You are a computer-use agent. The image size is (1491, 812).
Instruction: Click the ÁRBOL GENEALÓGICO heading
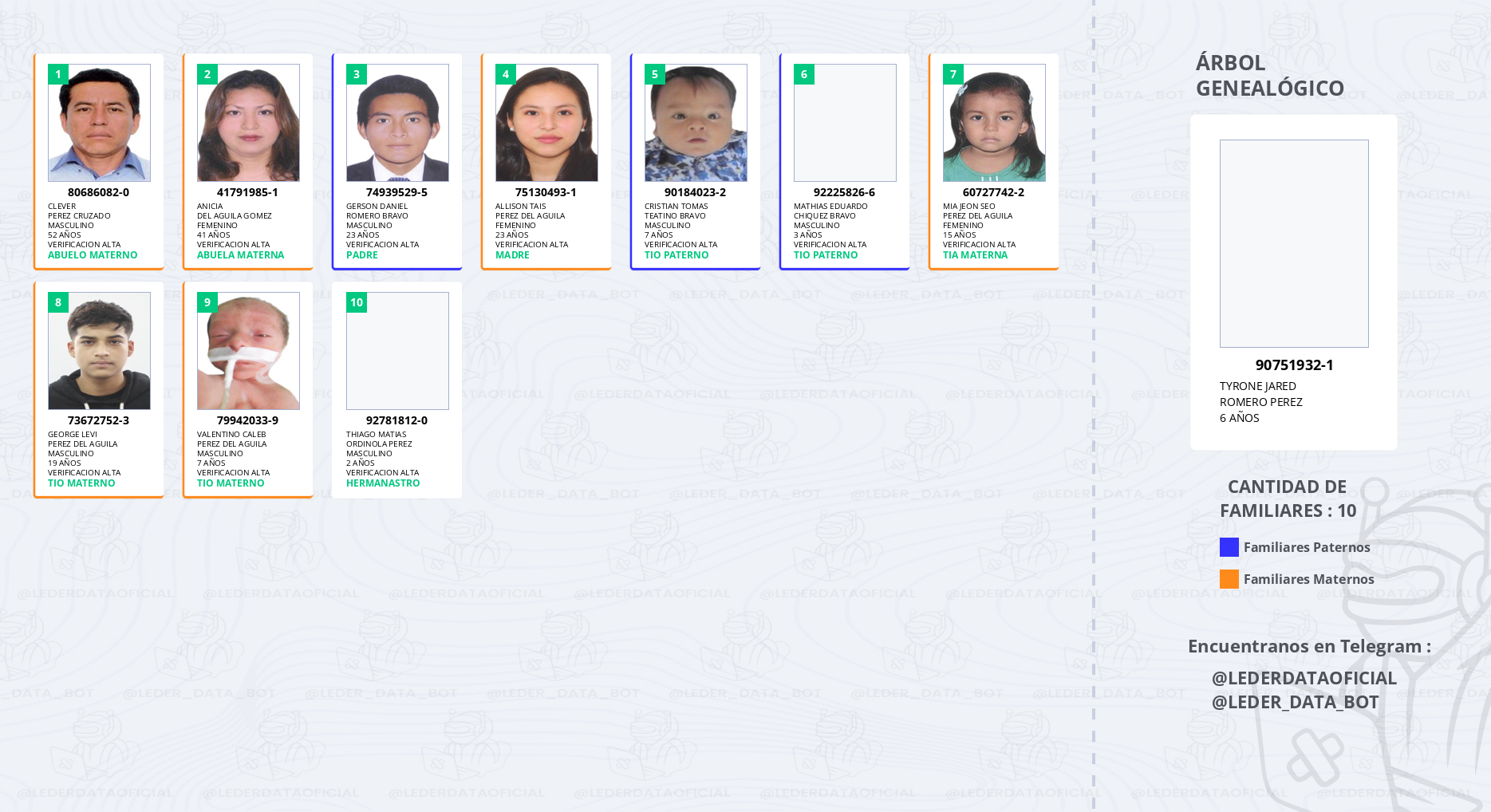point(1269,75)
